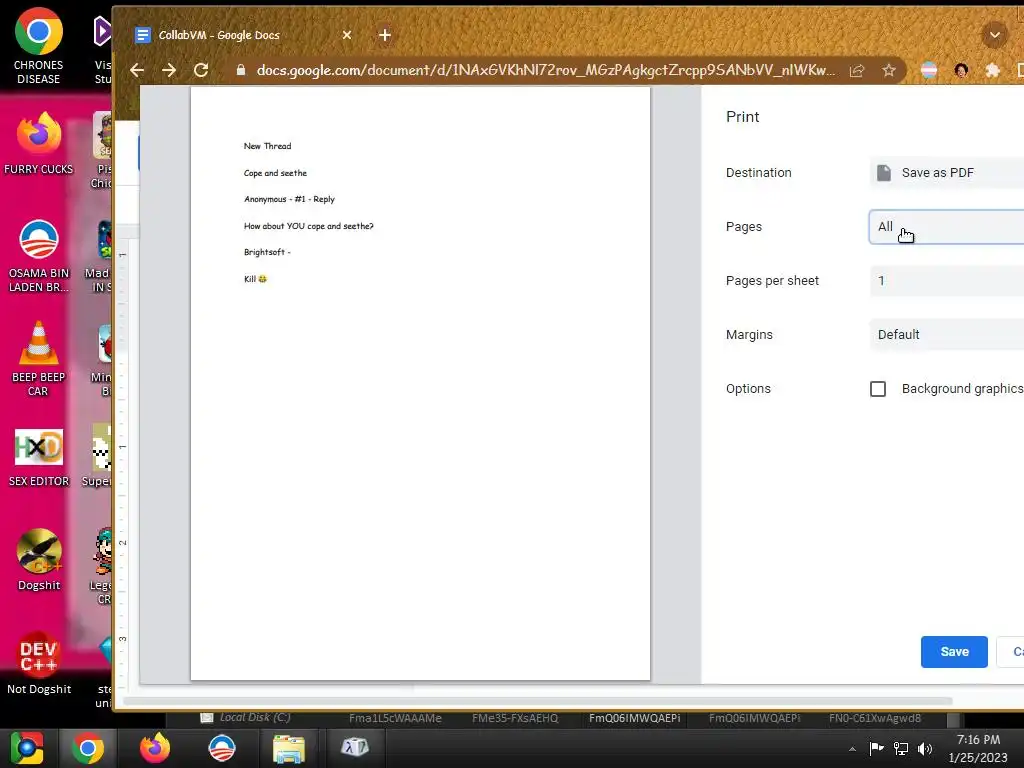
Task: Open the striped flag extension icon
Action: click(x=929, y=71)
